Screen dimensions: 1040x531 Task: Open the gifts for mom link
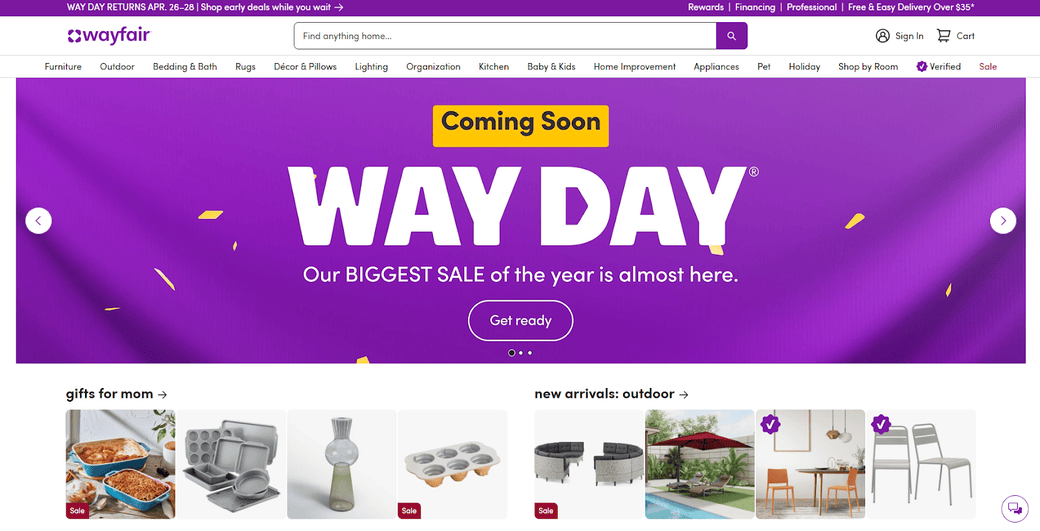tap(116, 394)
